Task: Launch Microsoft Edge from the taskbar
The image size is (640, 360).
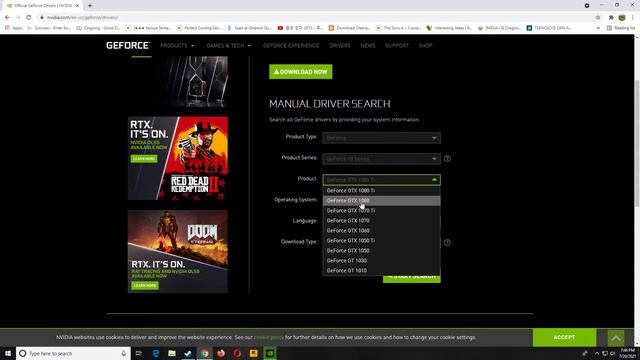Action: [156, 353]
